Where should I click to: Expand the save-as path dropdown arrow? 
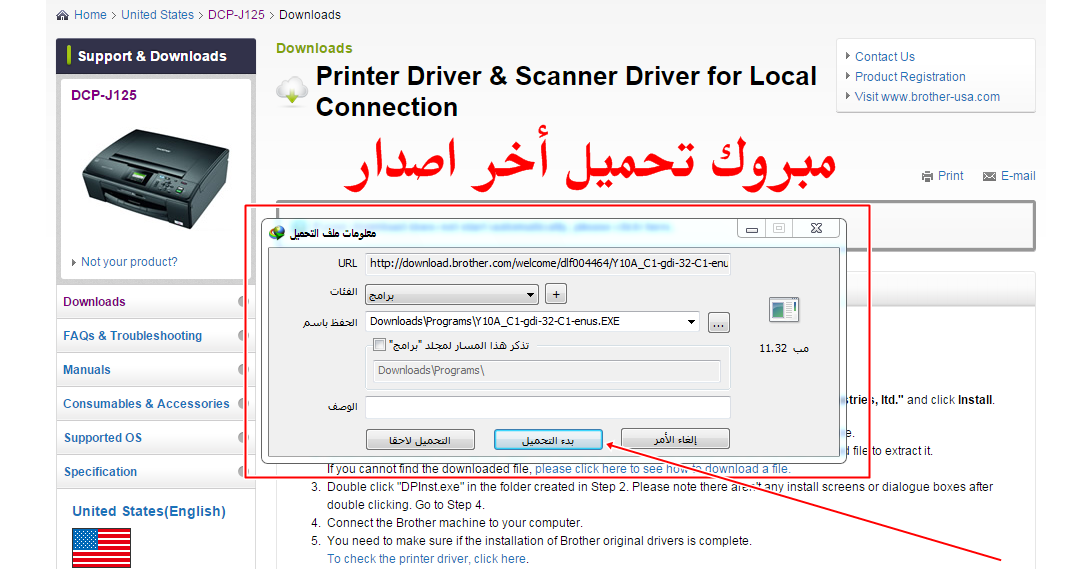coord(691,322)
